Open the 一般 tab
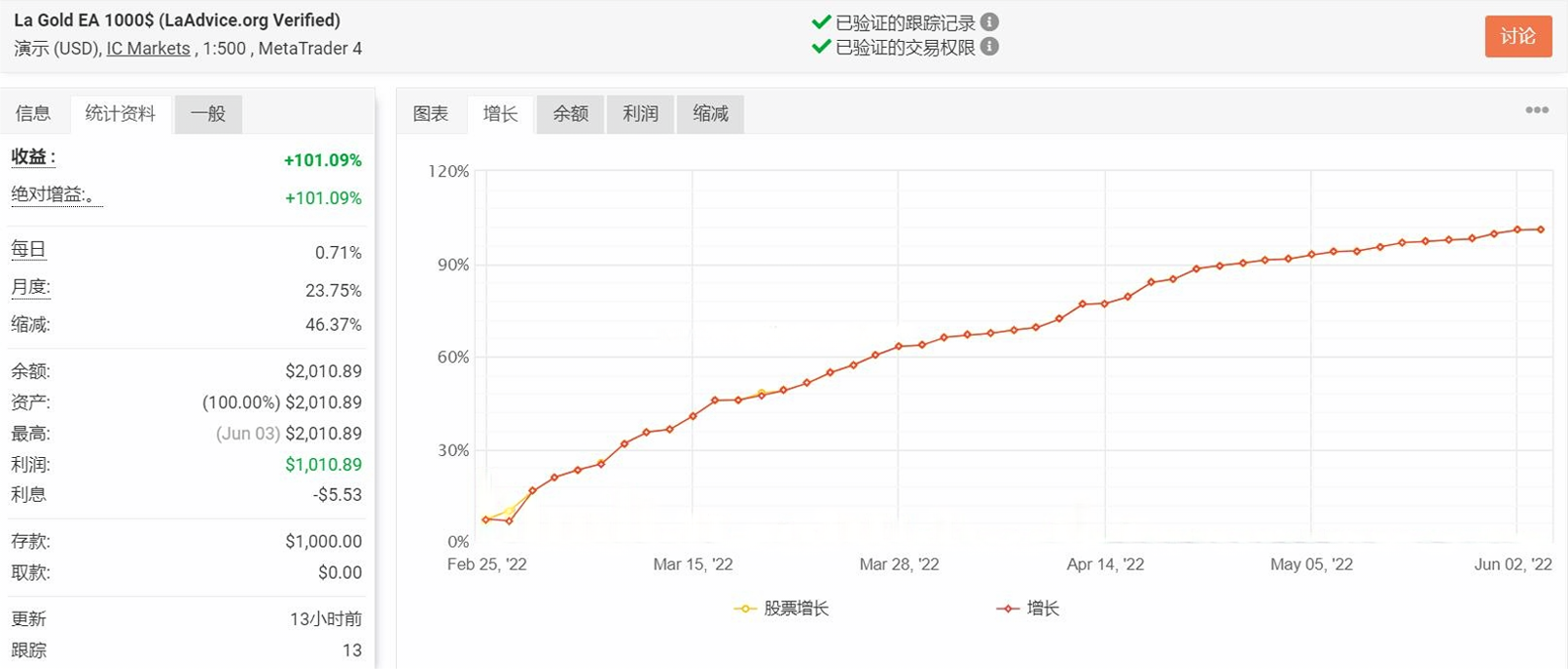This screenshot has width=1568, height=669. (208, 114)
